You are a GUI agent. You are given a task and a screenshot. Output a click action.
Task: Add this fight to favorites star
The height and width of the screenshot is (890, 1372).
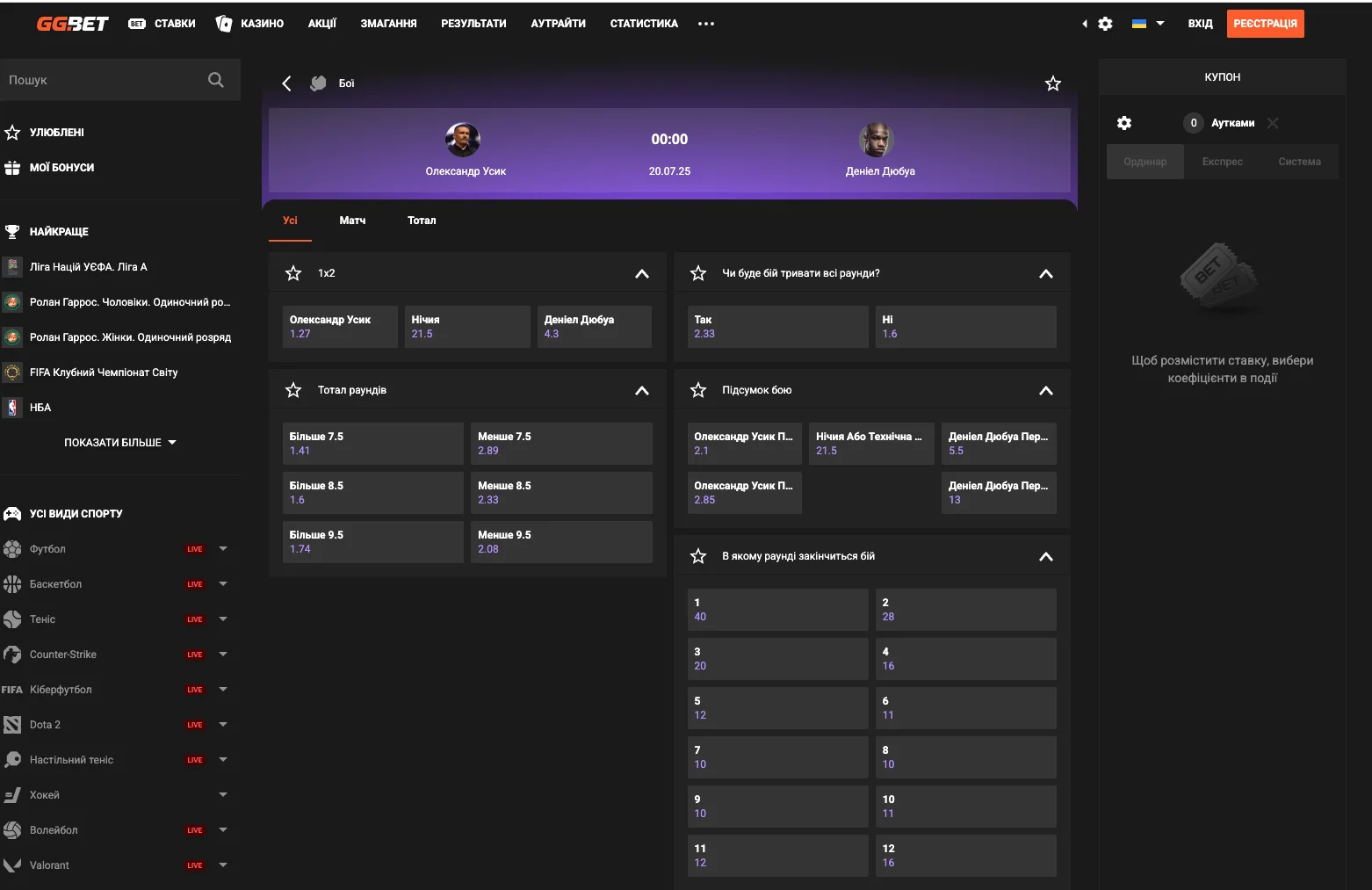[1053, 83]
